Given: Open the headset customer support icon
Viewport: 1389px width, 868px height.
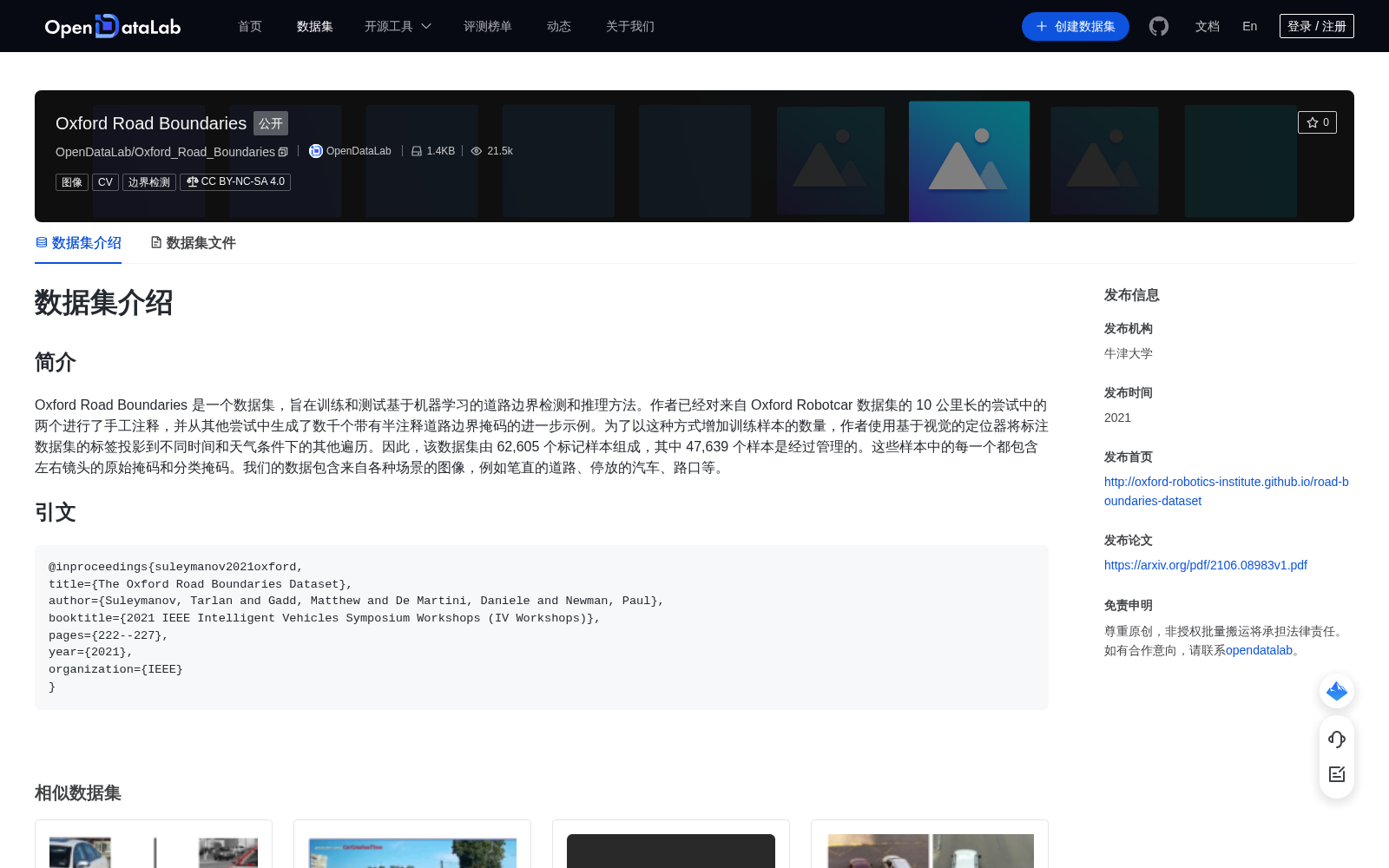Looking at the screenshot, I should [x=1337, y=740].
